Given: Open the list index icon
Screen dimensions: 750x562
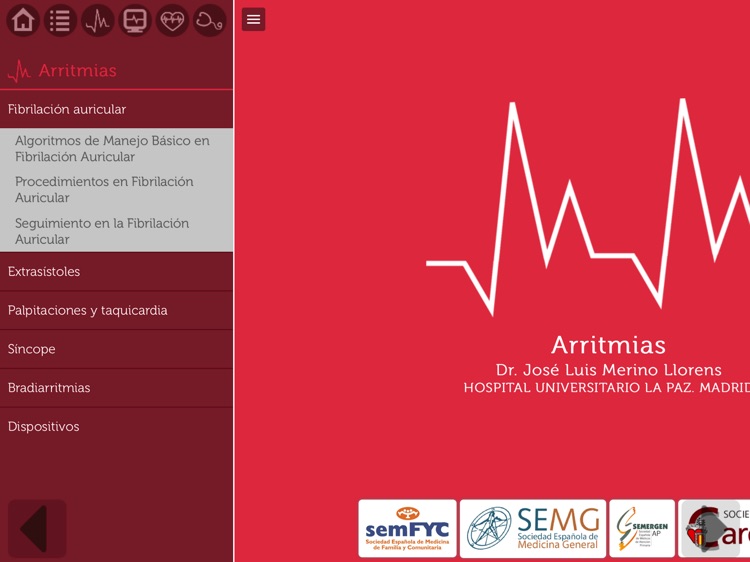Looking at the screenshot, I should [60, 21].
